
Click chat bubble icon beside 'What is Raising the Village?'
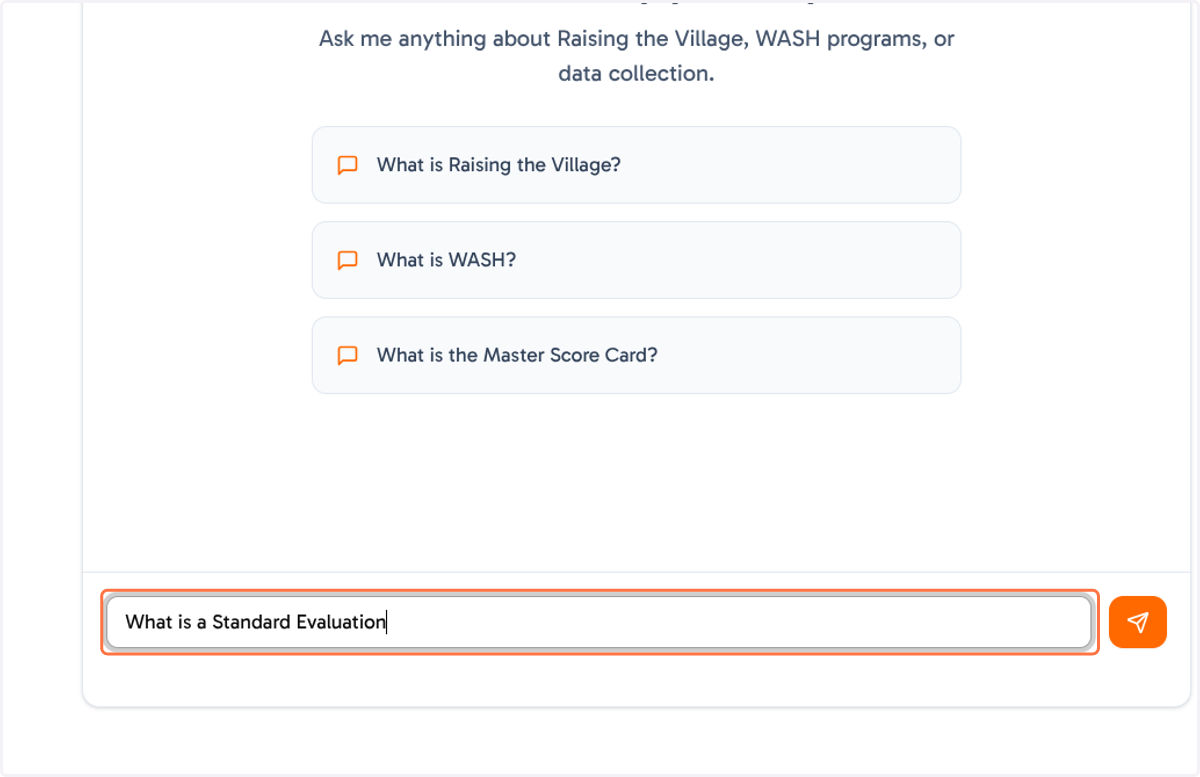click(347, 165)
